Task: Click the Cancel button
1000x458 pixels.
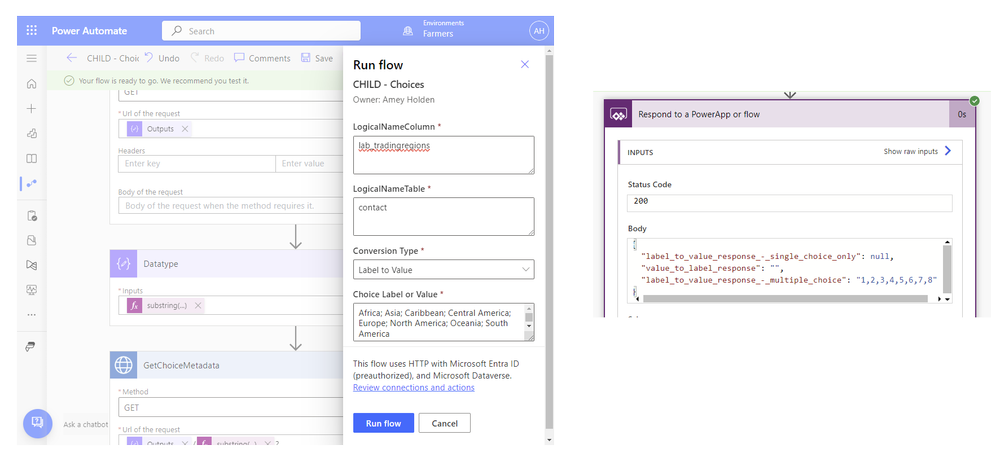Action: [x=445, y=423]
